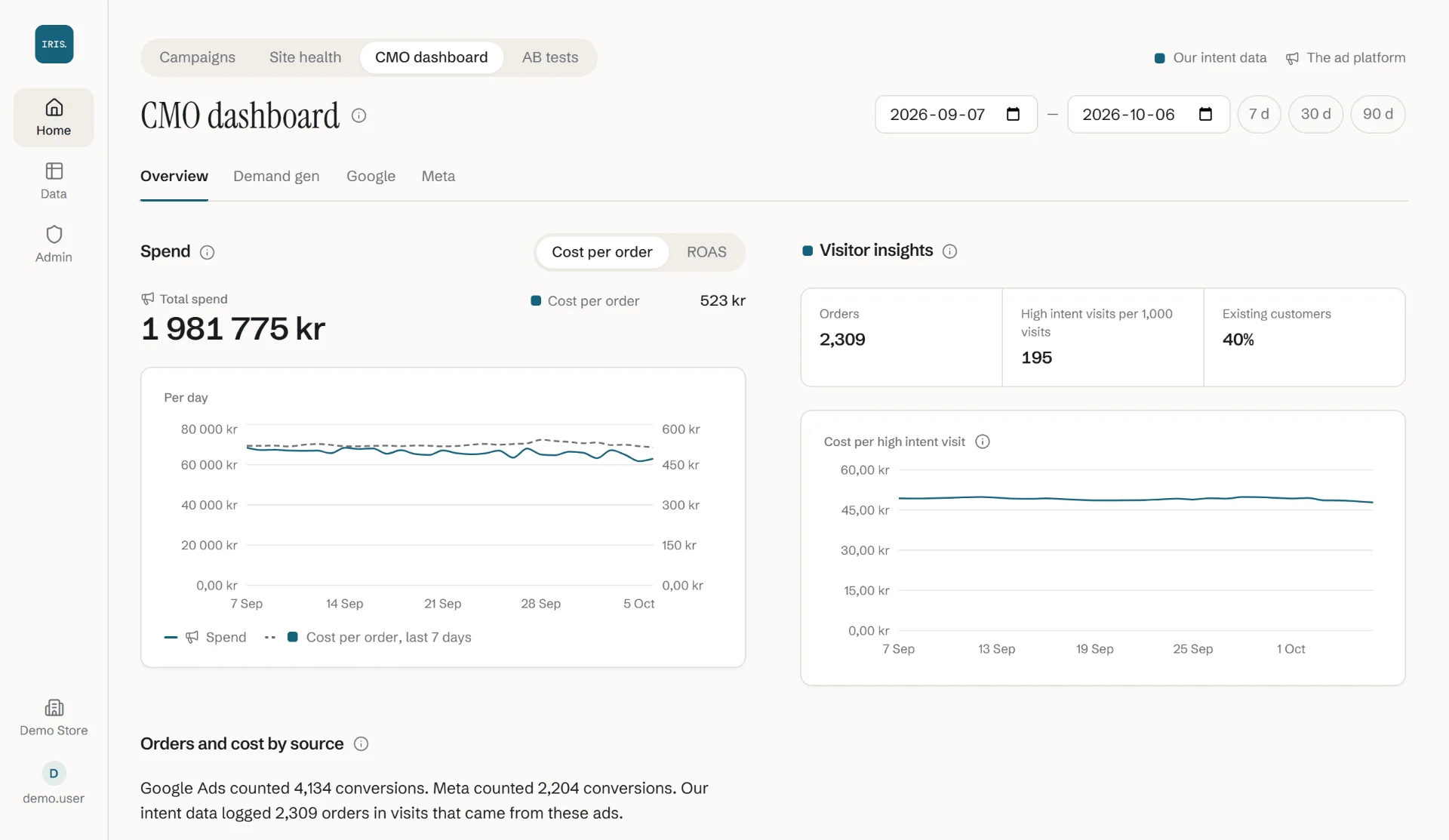Set the date range to 90 d
This screenshot has height=840, width=1449.
click(x=1378, y=114)
